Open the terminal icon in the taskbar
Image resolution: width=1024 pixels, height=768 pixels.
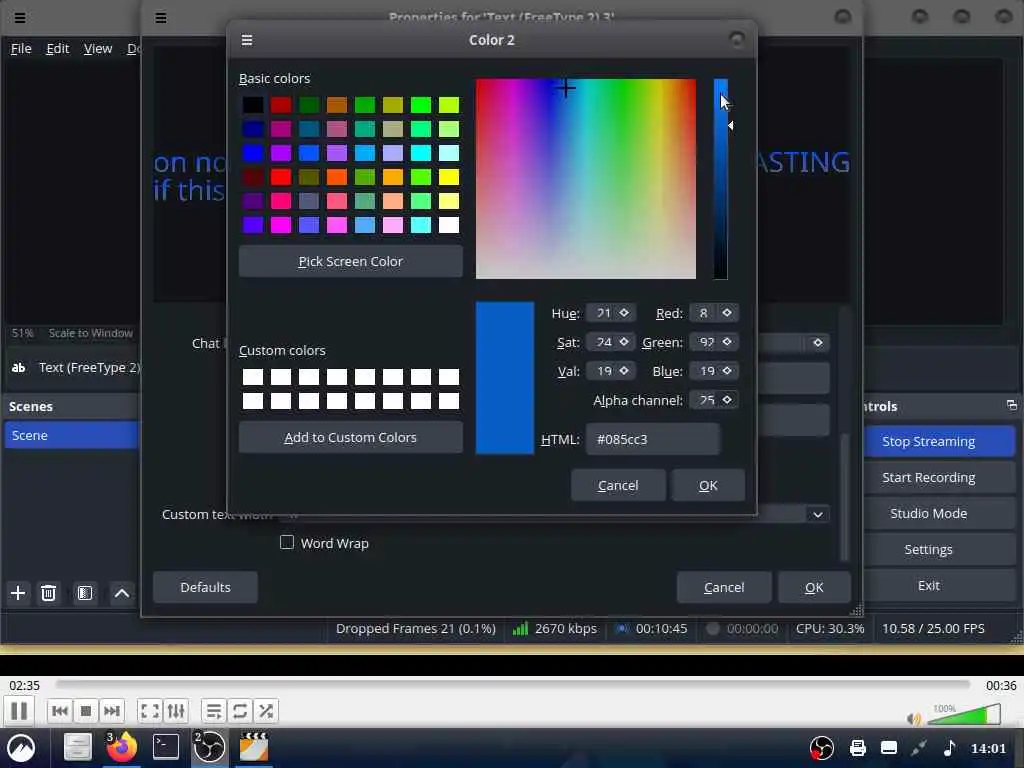point(166,747)
